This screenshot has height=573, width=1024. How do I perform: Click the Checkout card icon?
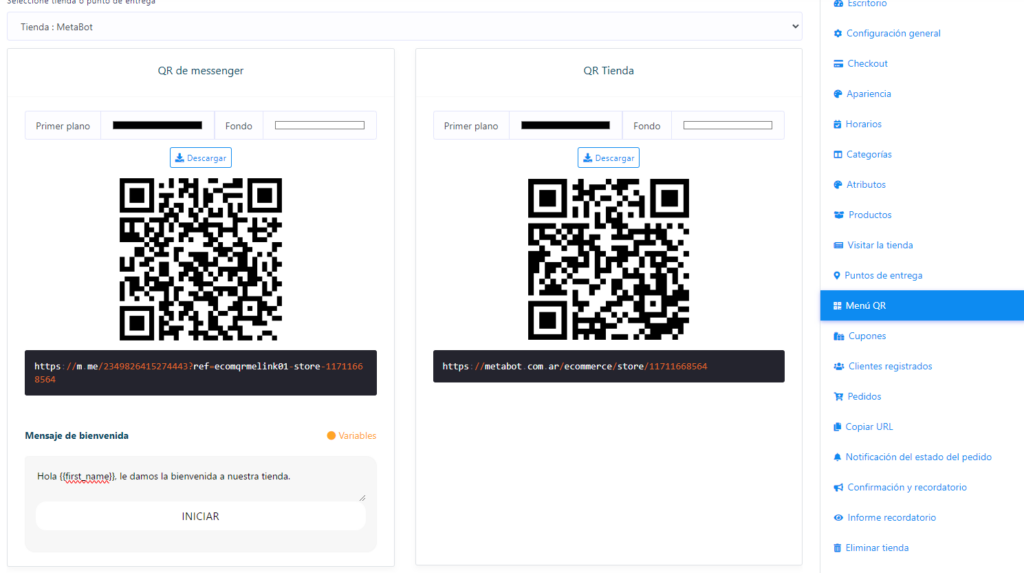pyautogui.click(x=839, y=63)
